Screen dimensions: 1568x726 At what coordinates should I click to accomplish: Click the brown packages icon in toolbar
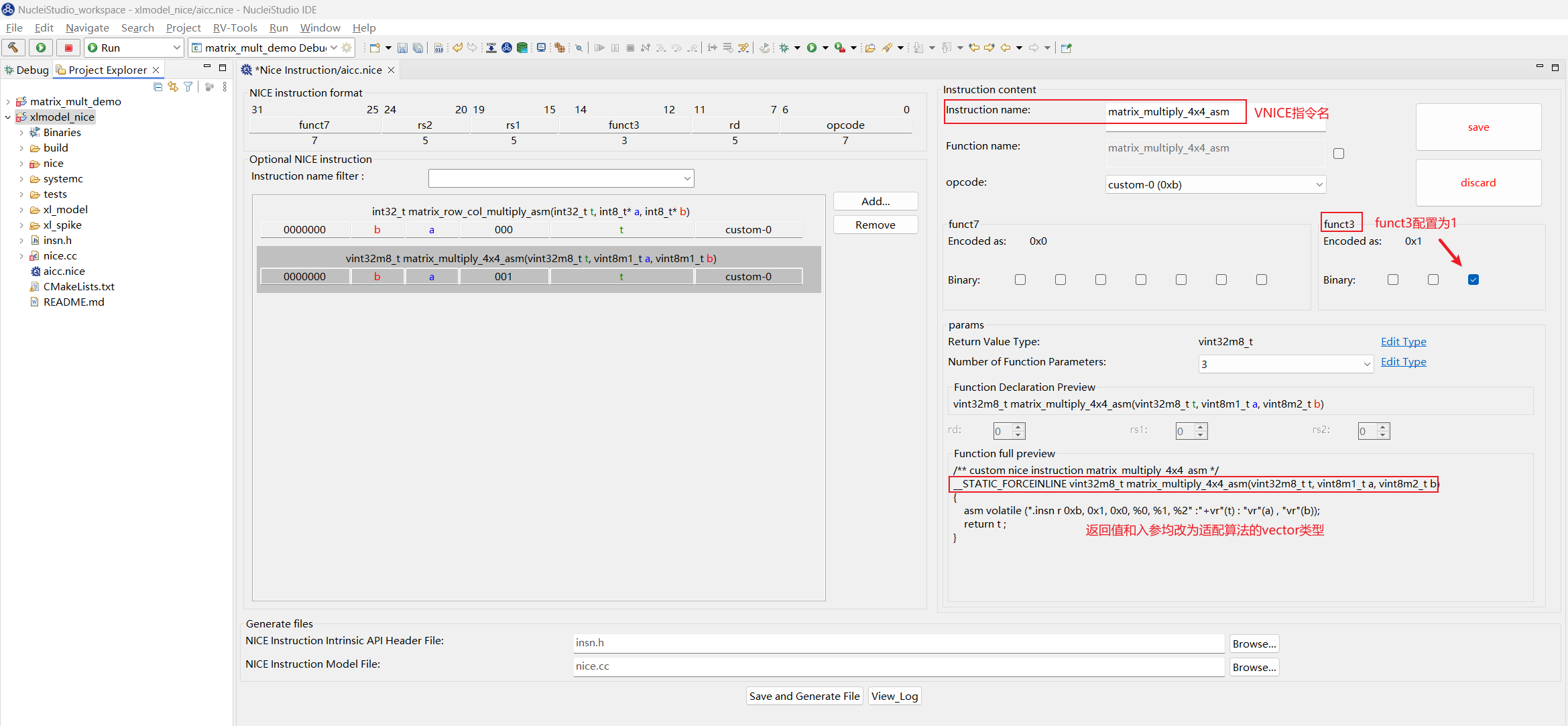560,48
